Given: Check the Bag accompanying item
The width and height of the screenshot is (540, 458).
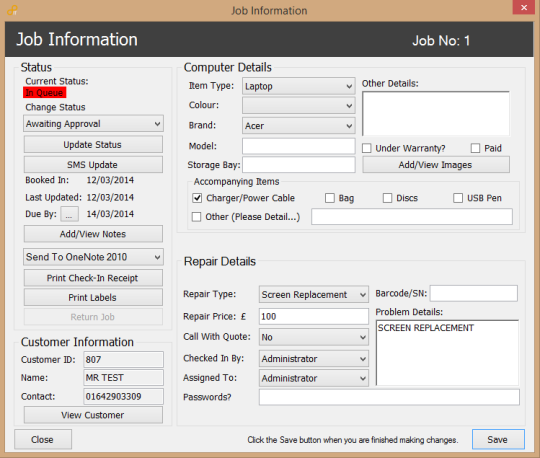Looking at the screenshot, I should (x=330, y=198).
